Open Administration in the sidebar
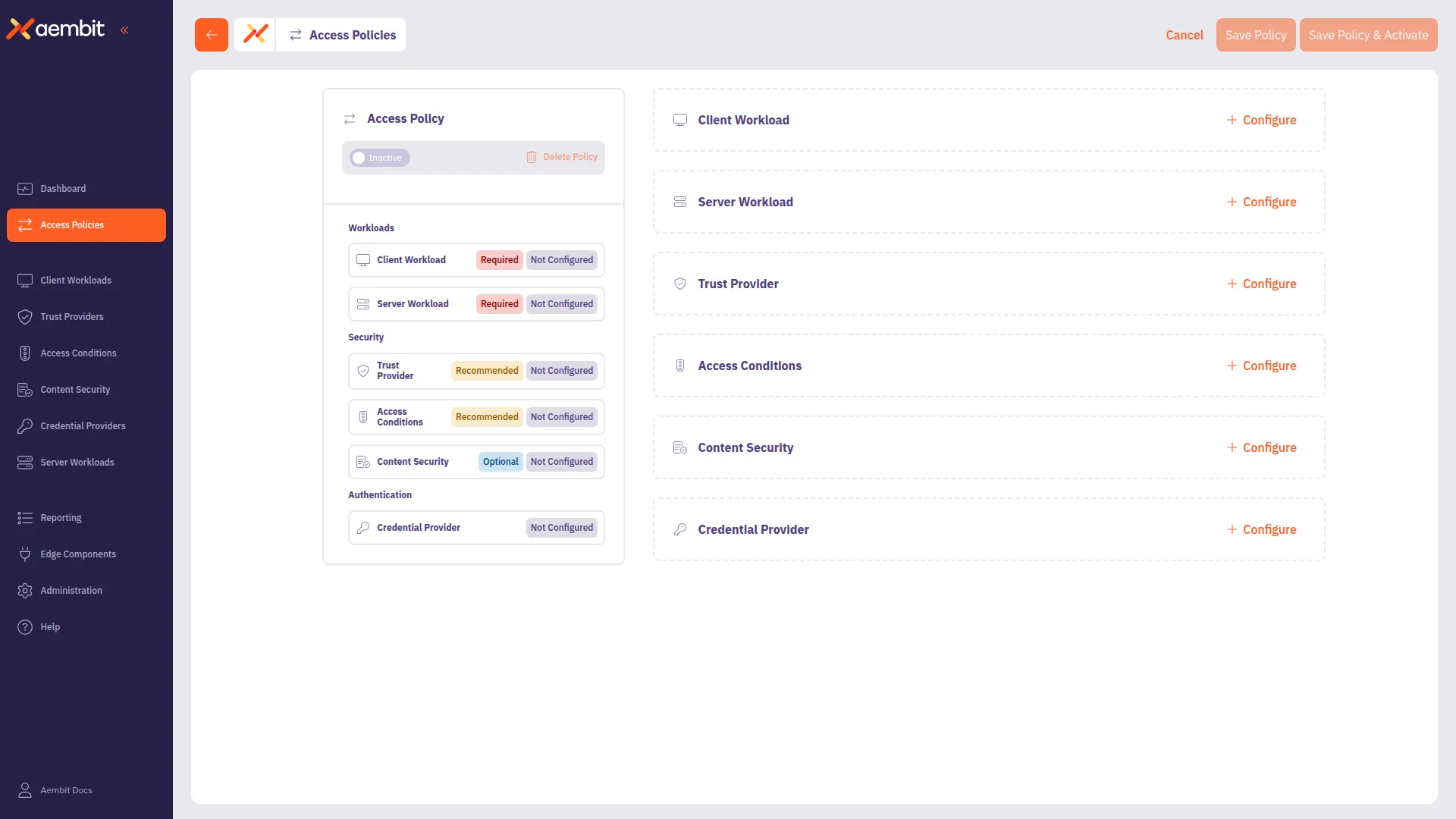Screen dimensions: 1456x819 pos(86,591)
